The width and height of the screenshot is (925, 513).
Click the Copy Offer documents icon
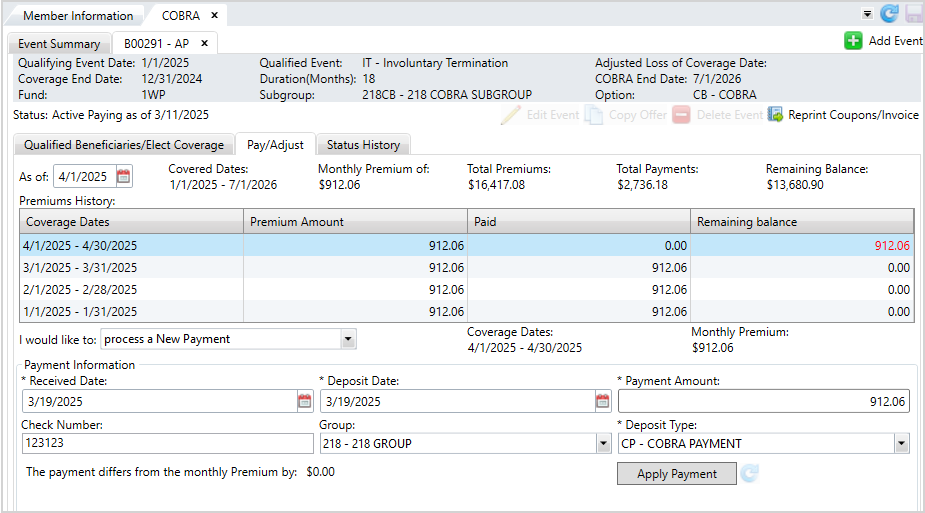[593, 115]
